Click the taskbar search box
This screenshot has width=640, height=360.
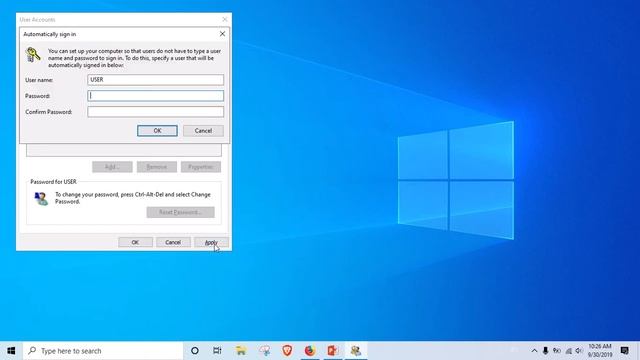point(103,351)
